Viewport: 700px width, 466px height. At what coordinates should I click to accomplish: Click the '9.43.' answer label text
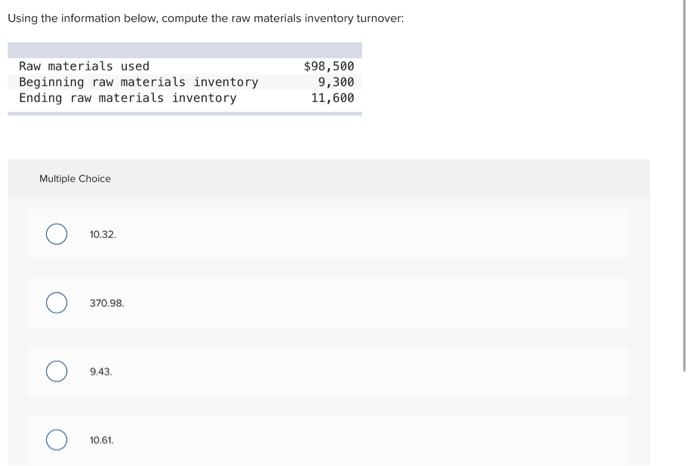pos(101,371)
